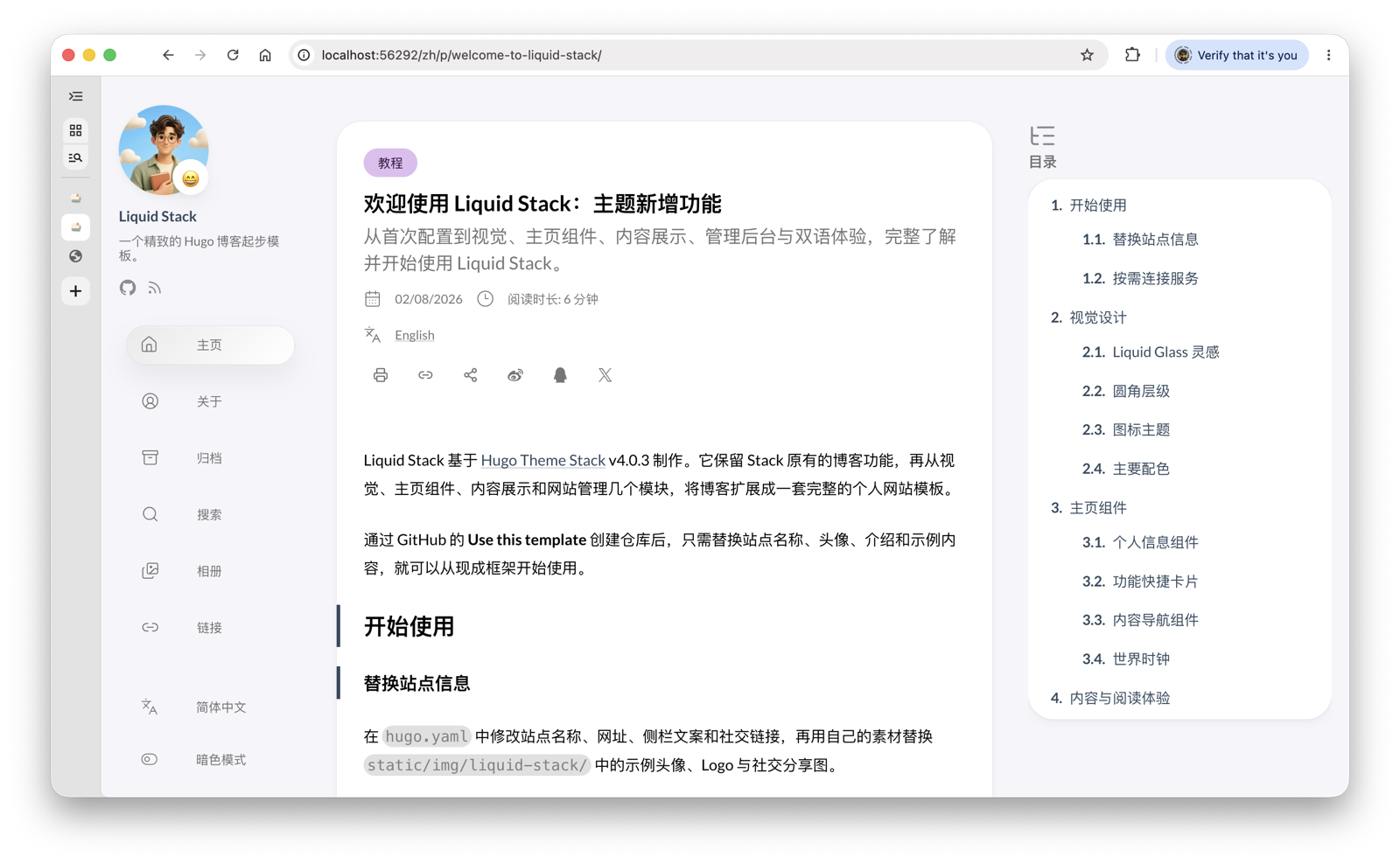Follow the Hugo Theme Stack hyperlink
Viewport: 1400px width, 864px height.
(x=542, y=460)
